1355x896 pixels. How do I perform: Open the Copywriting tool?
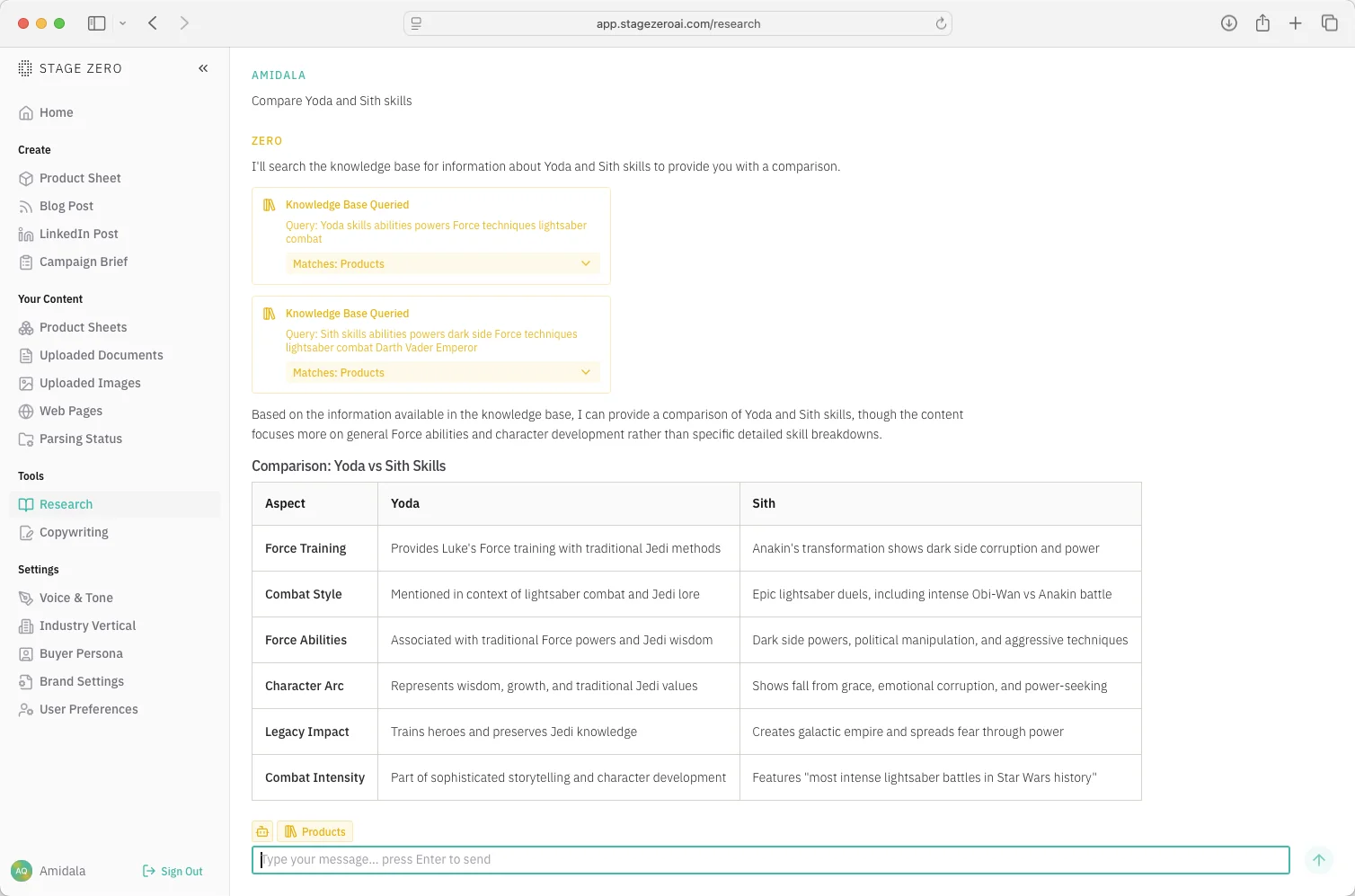coord(74,532)
